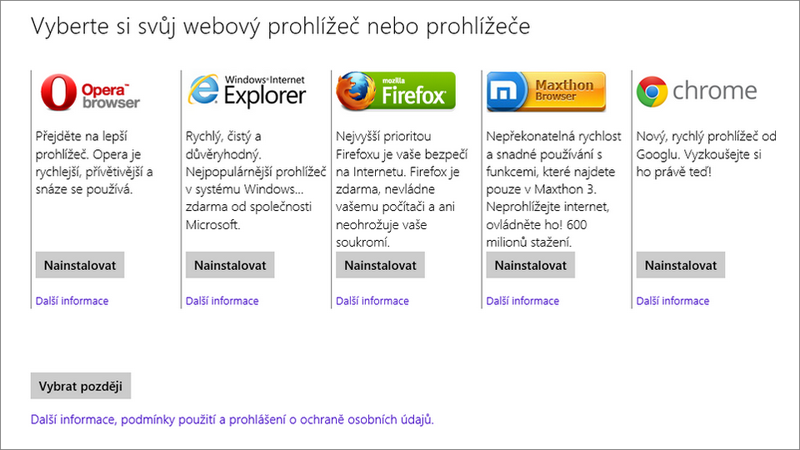Click the Opera browser logo
Image resolution: width=800 pixels, height=450 pixels.
tap(90, 92)
